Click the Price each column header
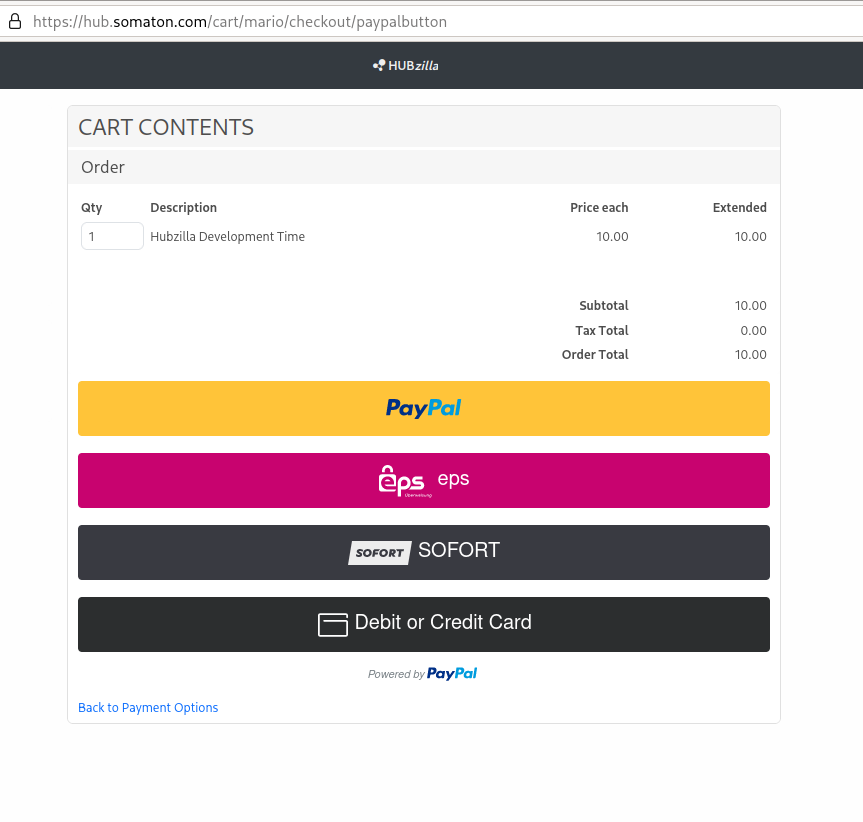The image size is (863, 822). click(599, 208)
